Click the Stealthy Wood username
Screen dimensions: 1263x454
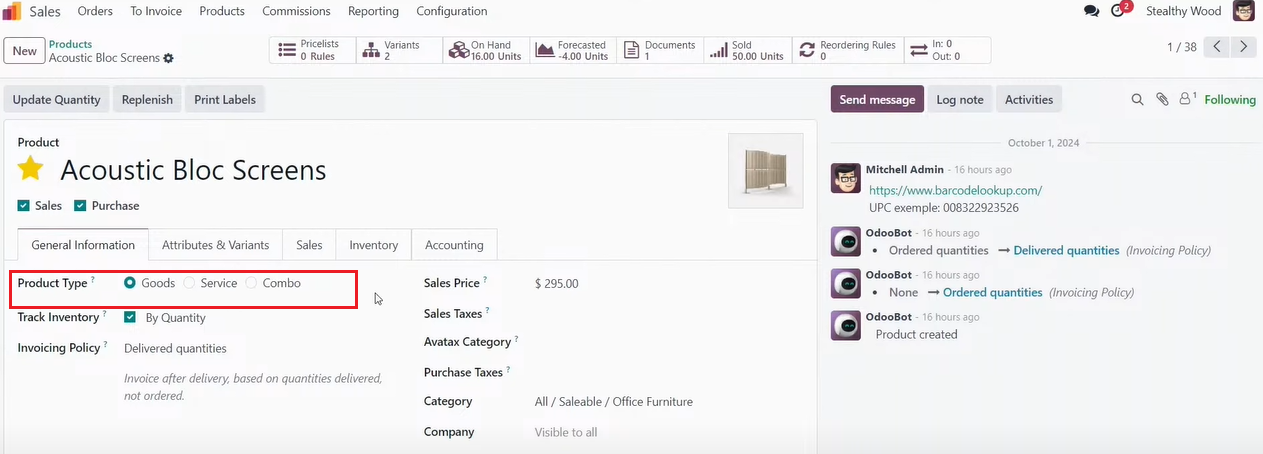pos(1183,11)
